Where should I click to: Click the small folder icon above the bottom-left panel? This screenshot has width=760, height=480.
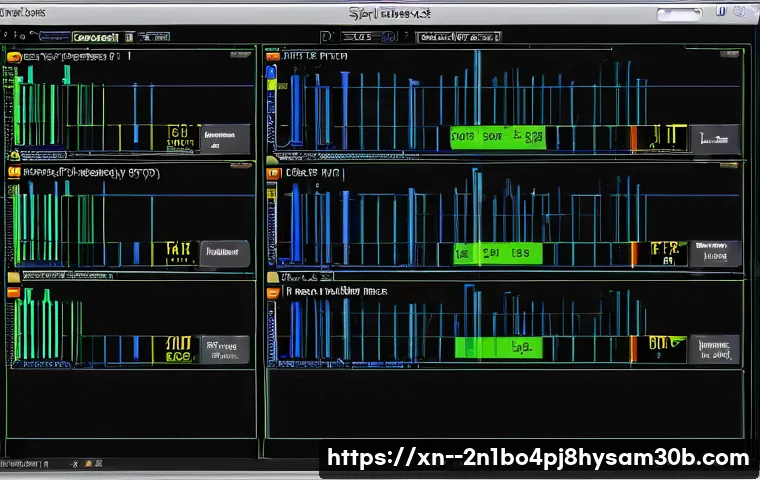[13, 277]
